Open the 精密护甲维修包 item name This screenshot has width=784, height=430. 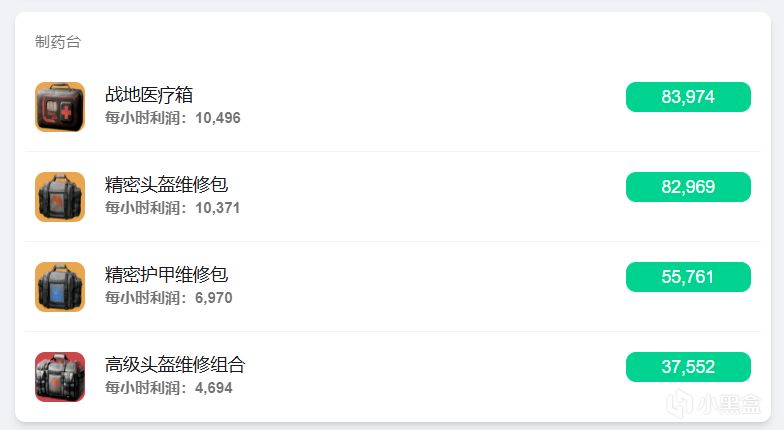167,275
